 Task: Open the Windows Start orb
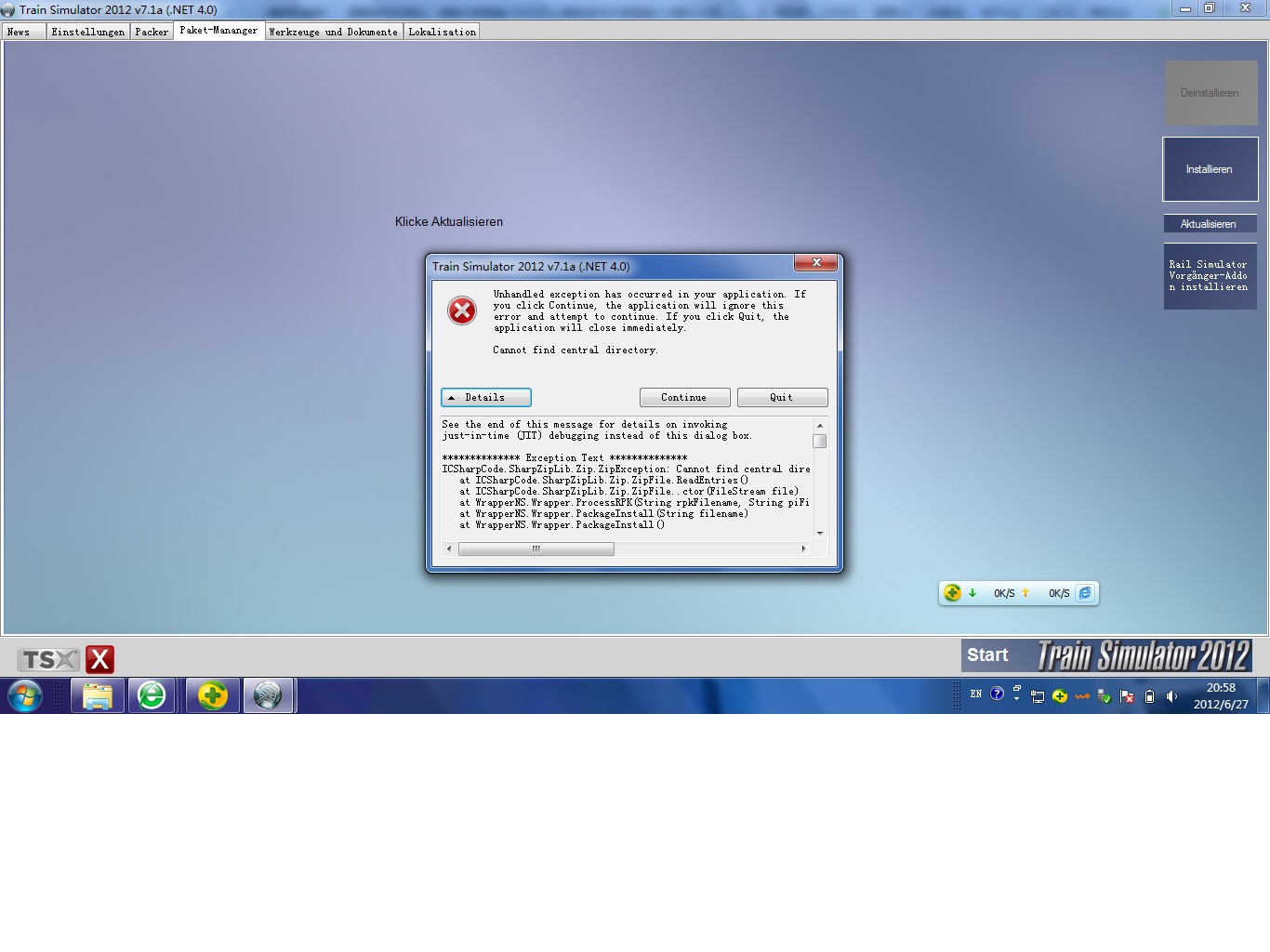coord(25,695)
